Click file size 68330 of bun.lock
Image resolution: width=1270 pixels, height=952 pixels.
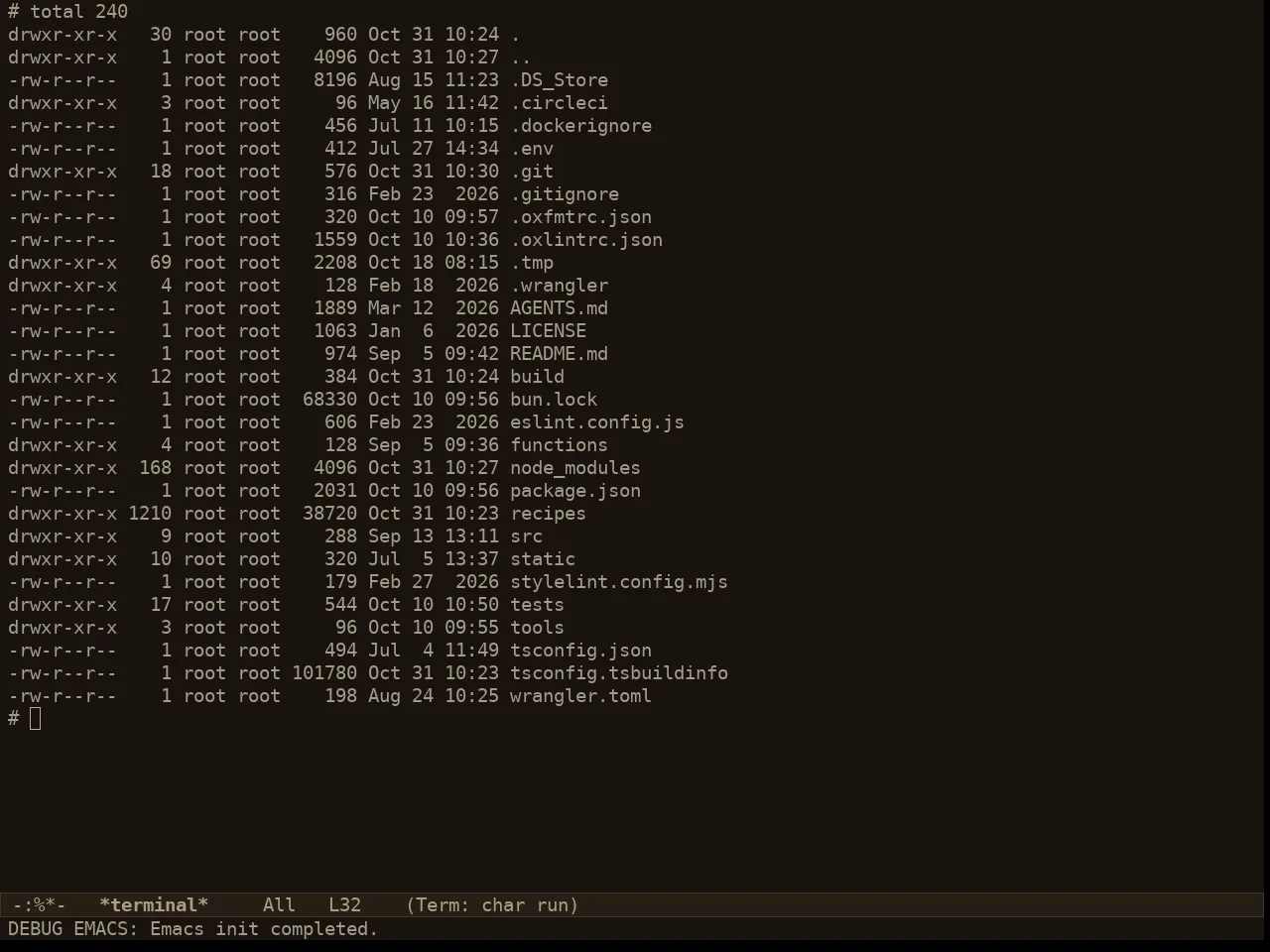(x=329, y=400)
